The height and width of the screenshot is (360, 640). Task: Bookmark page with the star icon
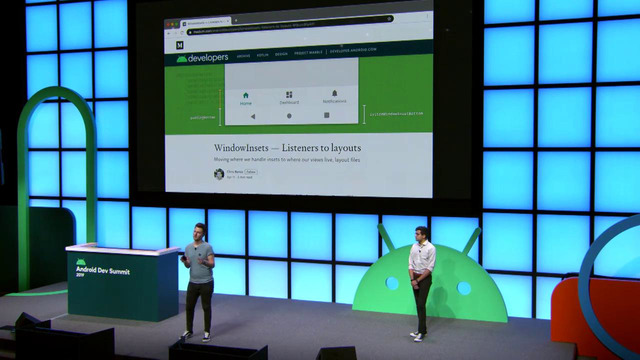[389, 19]
